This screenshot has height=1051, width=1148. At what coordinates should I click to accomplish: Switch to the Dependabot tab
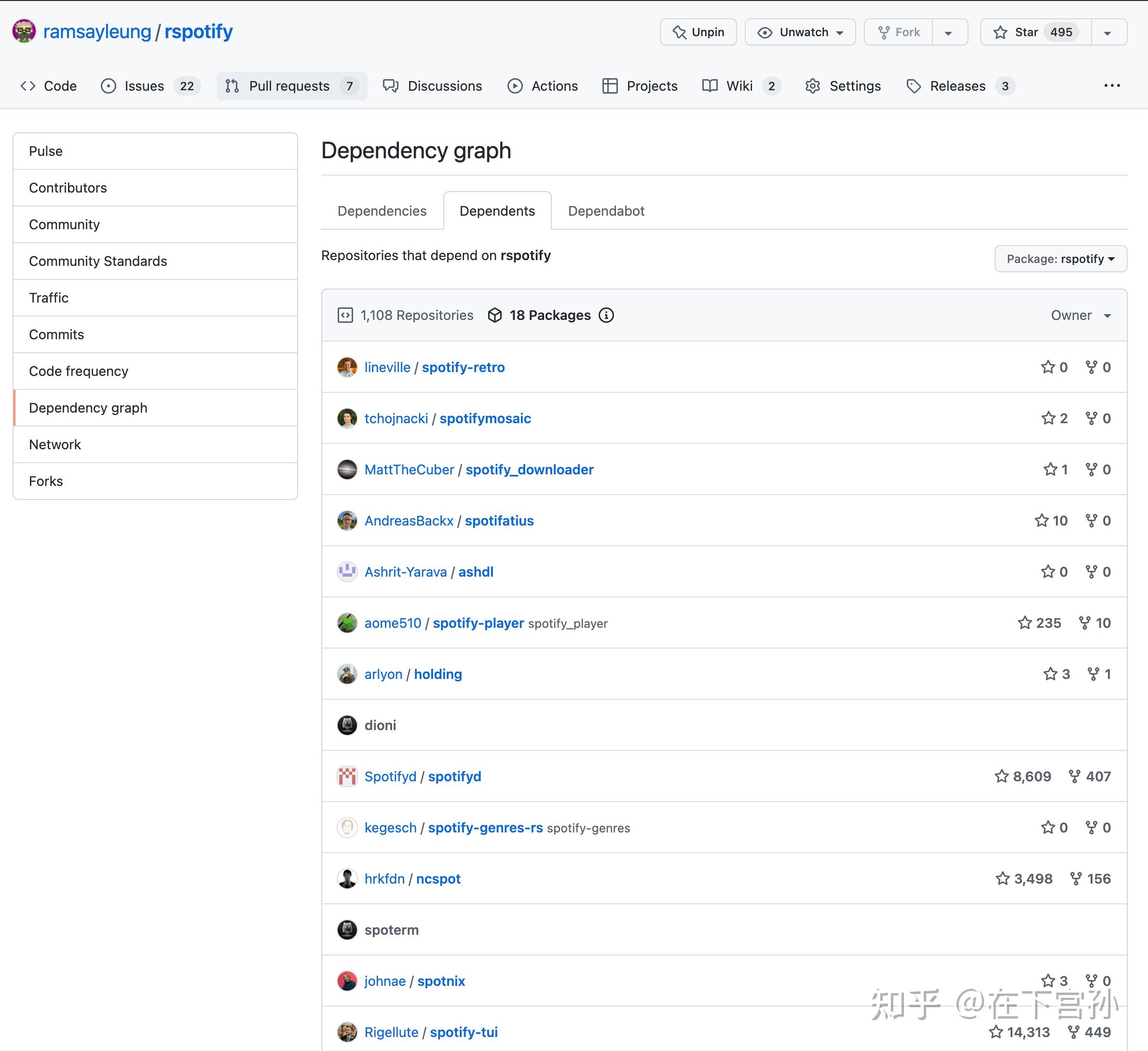[x=606, y=211]
